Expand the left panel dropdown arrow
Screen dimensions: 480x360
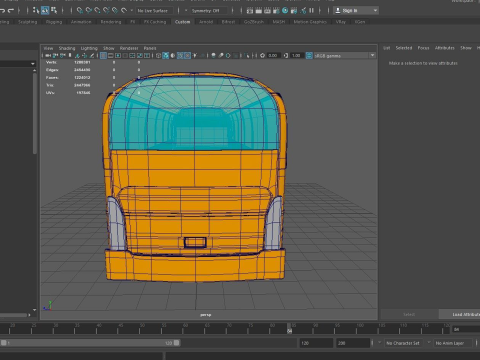click(33, 63)
